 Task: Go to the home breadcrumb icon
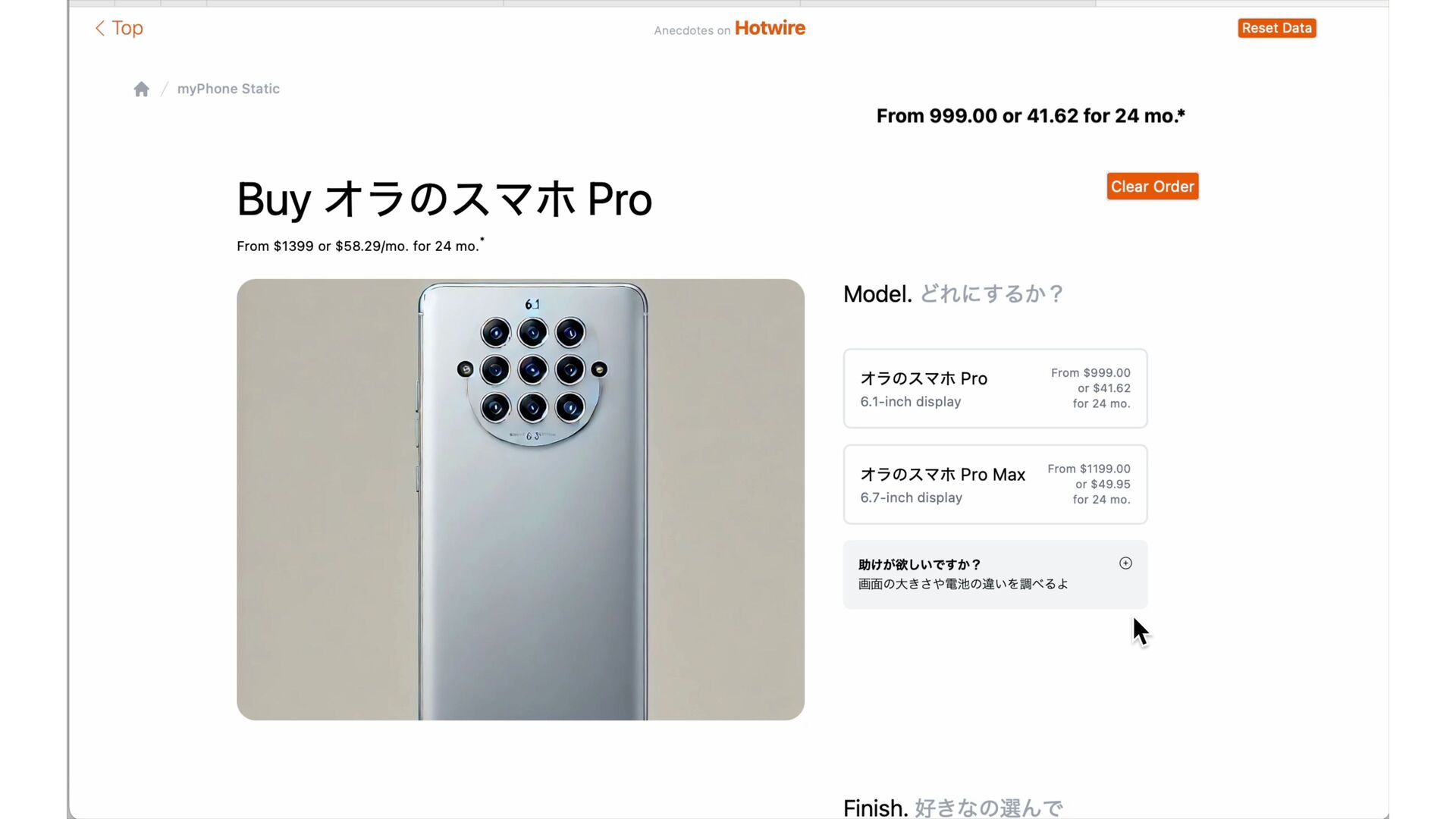click(x=141, y=89)
